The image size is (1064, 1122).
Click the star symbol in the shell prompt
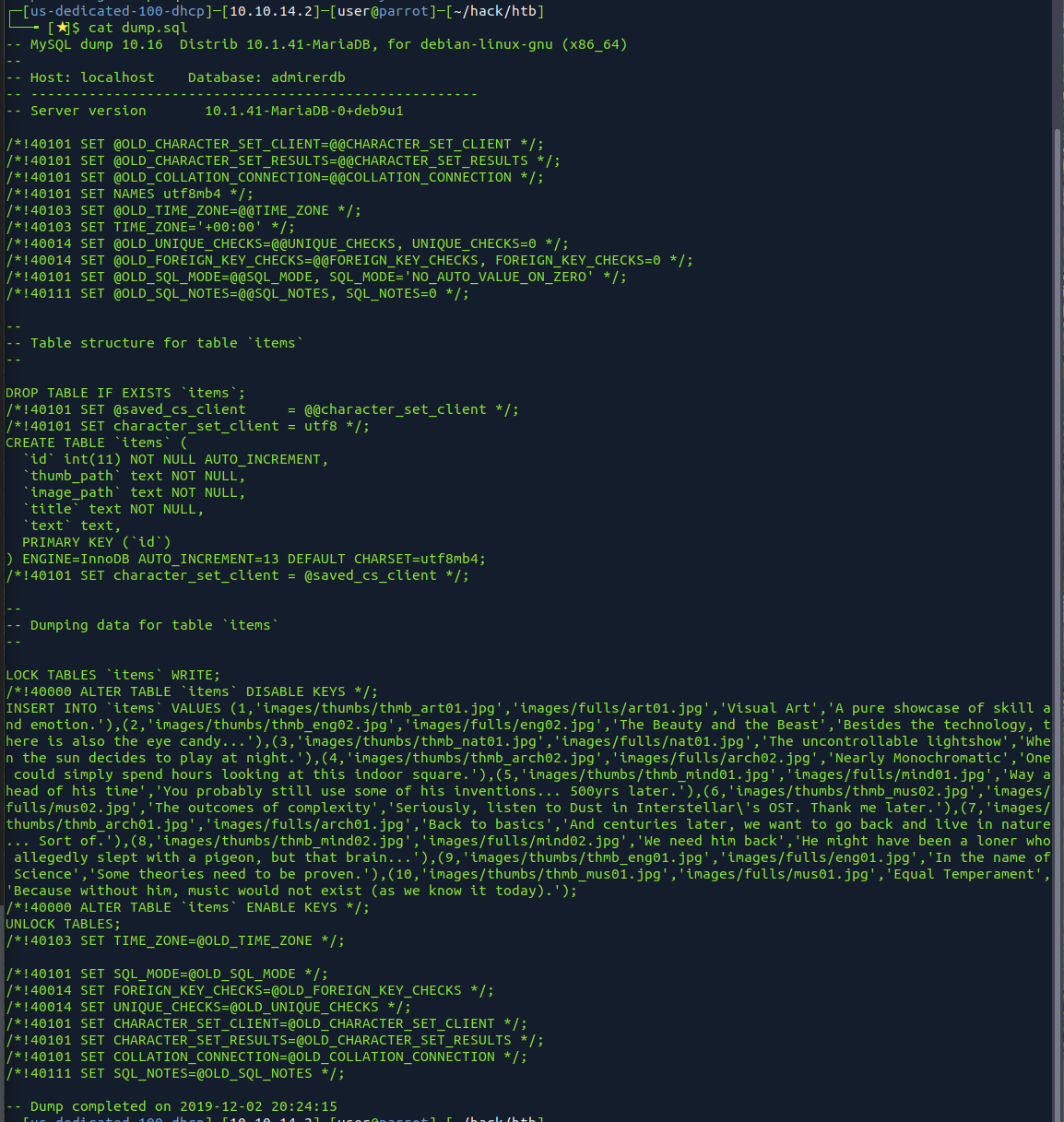click(63, 28)
